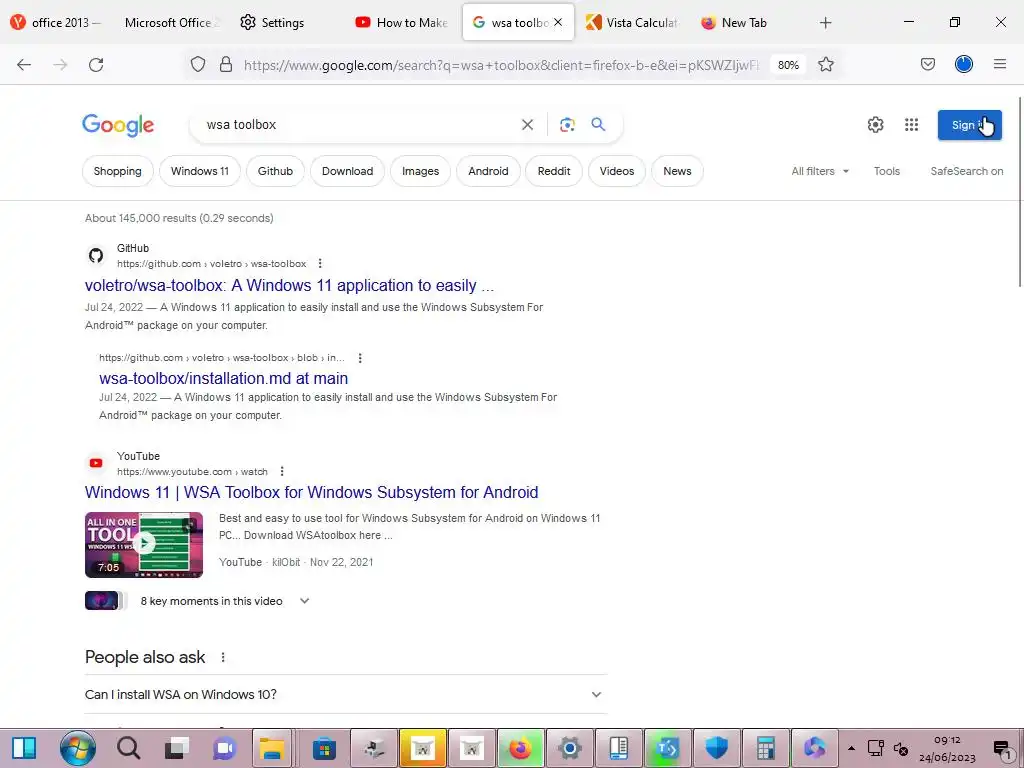1024x768 pixels.
Task: Go back to the previous page
Action: tap(24, 65)
